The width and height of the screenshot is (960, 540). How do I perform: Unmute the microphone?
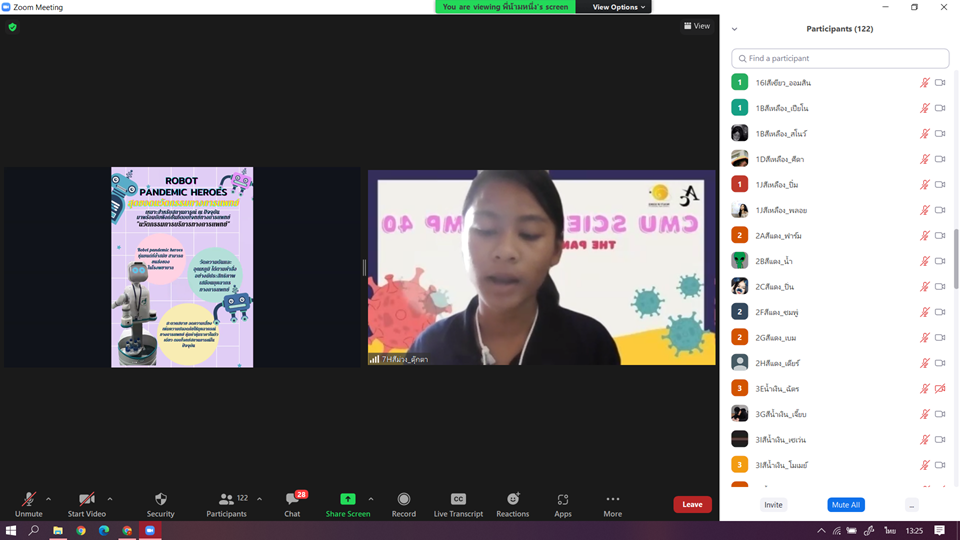click(28, 504)
